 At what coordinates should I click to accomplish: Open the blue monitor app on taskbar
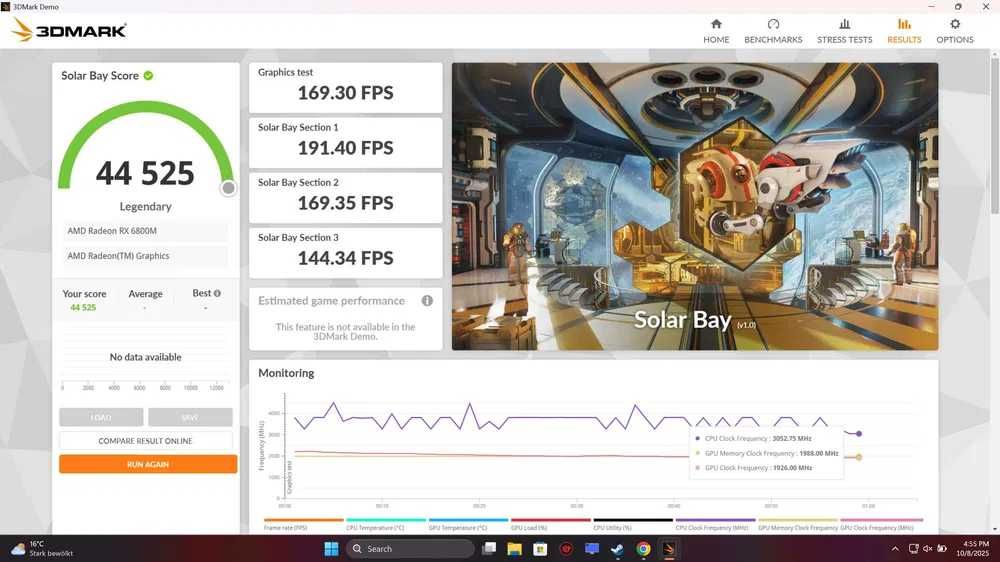[592, 549]
